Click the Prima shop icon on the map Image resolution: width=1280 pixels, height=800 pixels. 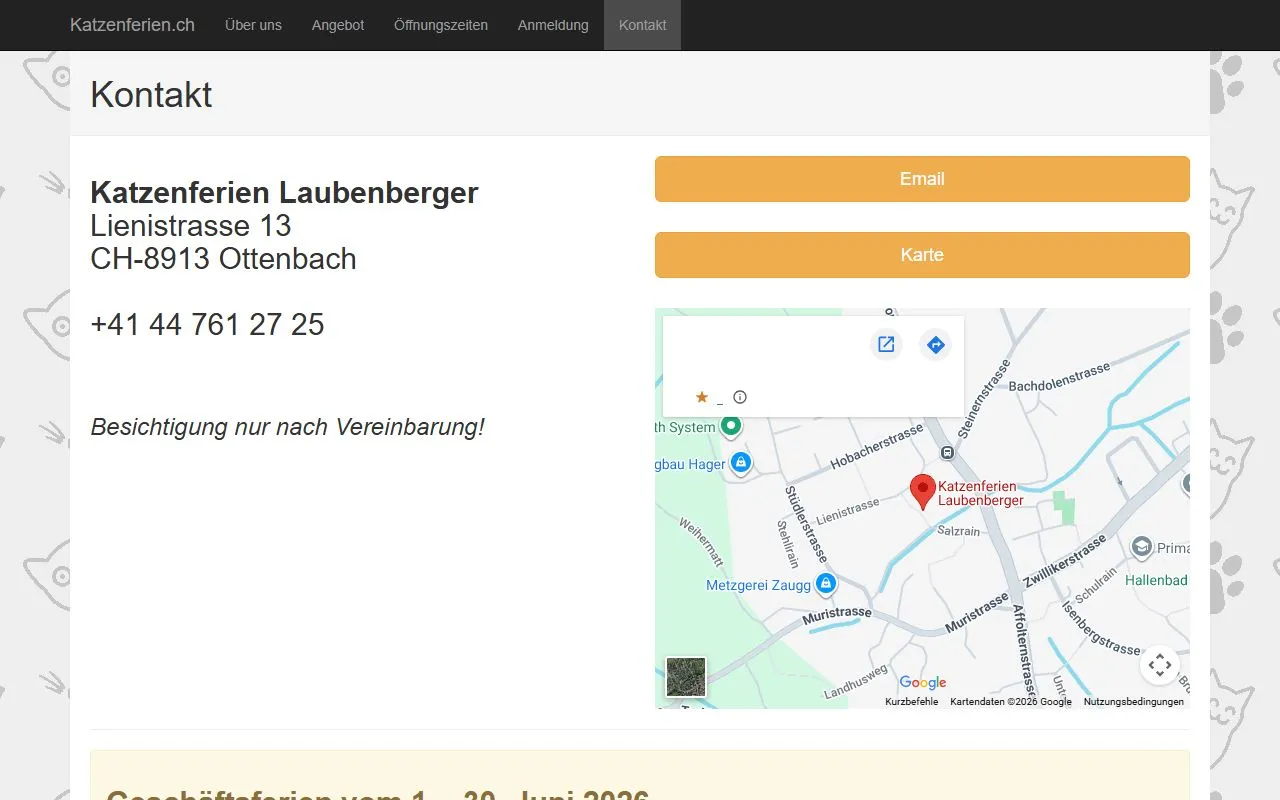[1141, 547]
